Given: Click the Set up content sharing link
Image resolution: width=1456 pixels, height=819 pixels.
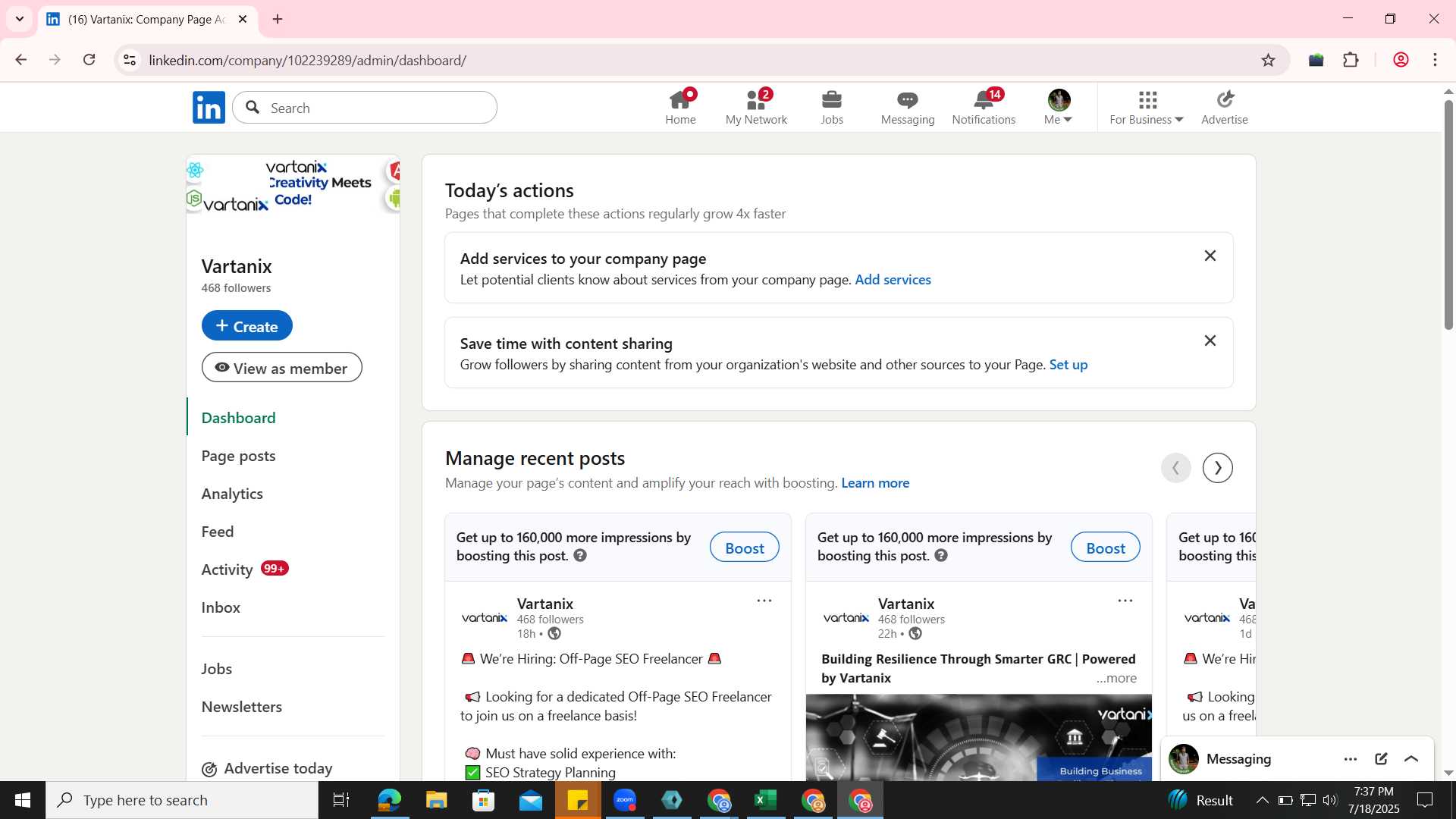Looking at the screenshot, I should [x=1068, y=365].
